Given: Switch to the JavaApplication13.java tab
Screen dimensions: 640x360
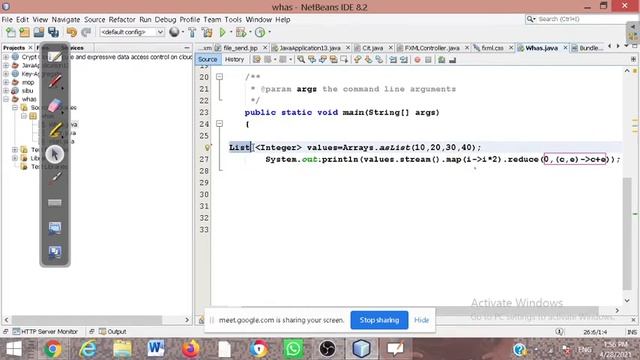Looking at the screenshot, I should coord(310,48).
